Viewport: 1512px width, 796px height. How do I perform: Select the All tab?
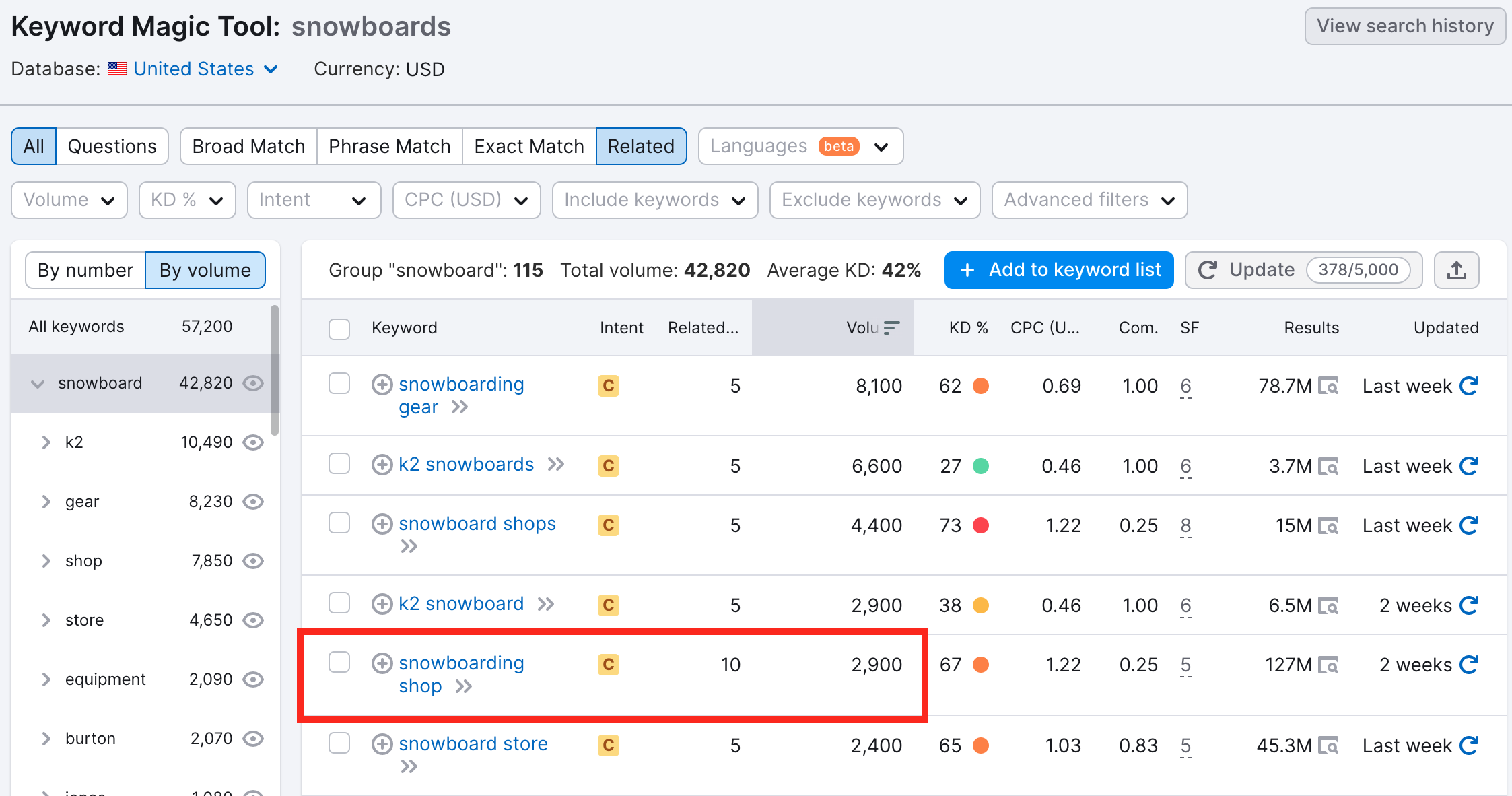[34, 146]
